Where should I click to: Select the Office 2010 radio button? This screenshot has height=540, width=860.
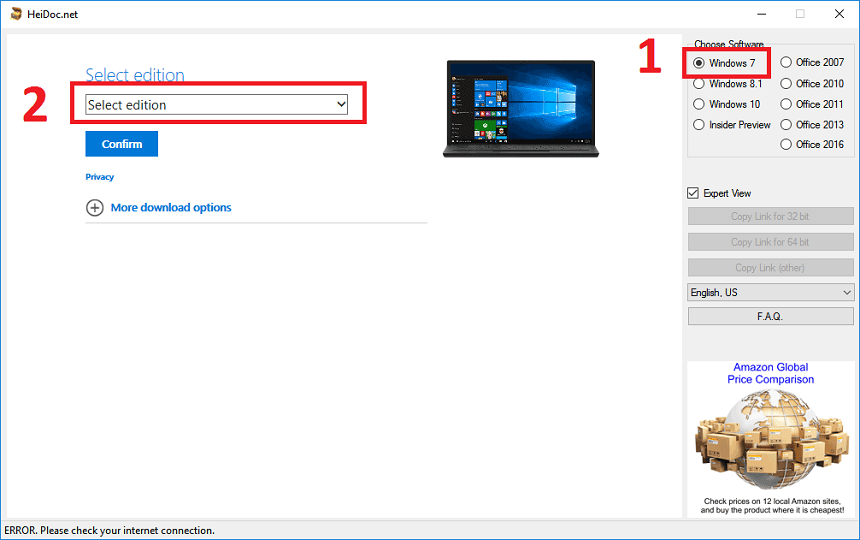786,83
